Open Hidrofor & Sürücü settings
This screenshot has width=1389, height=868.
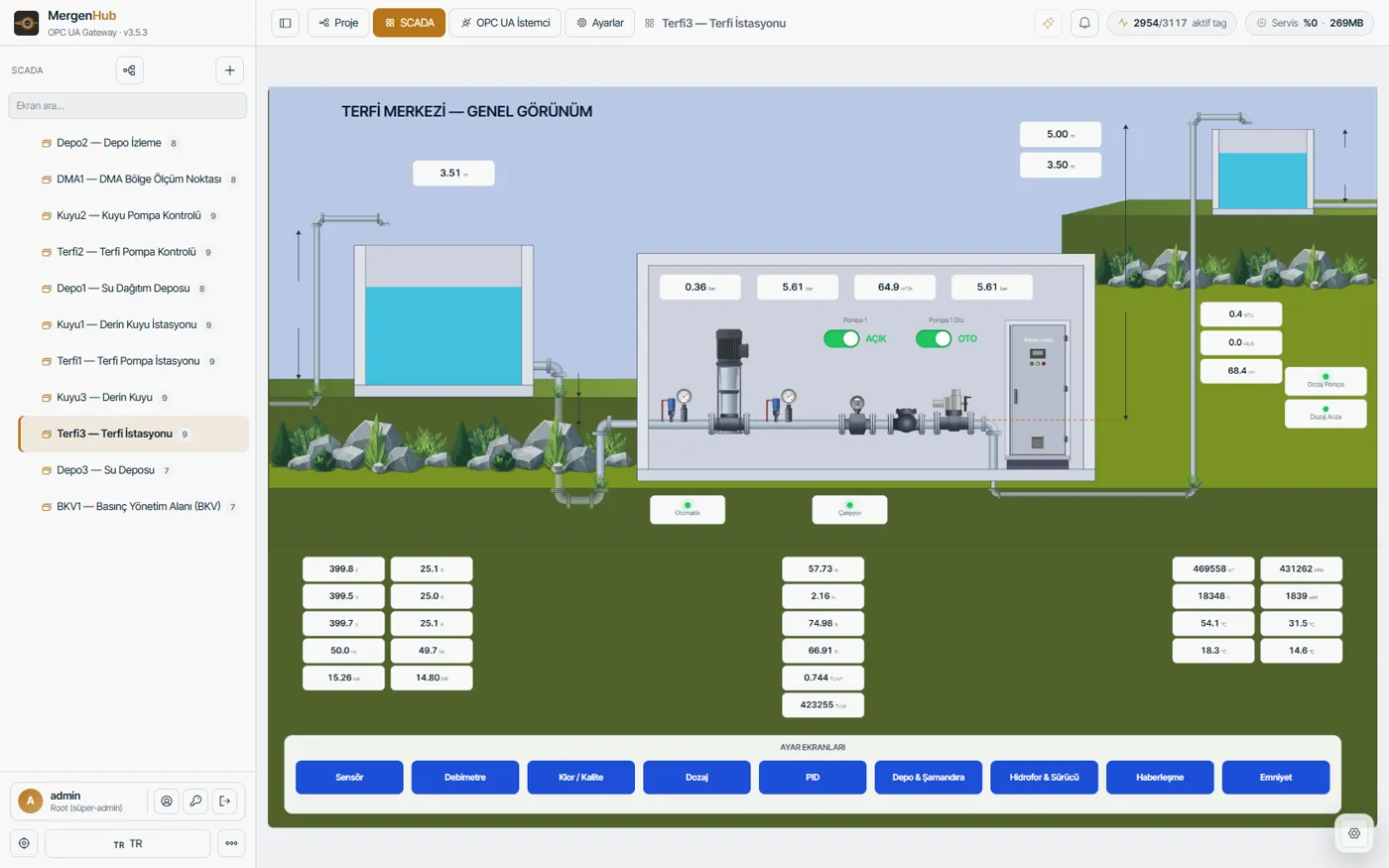1044,778
